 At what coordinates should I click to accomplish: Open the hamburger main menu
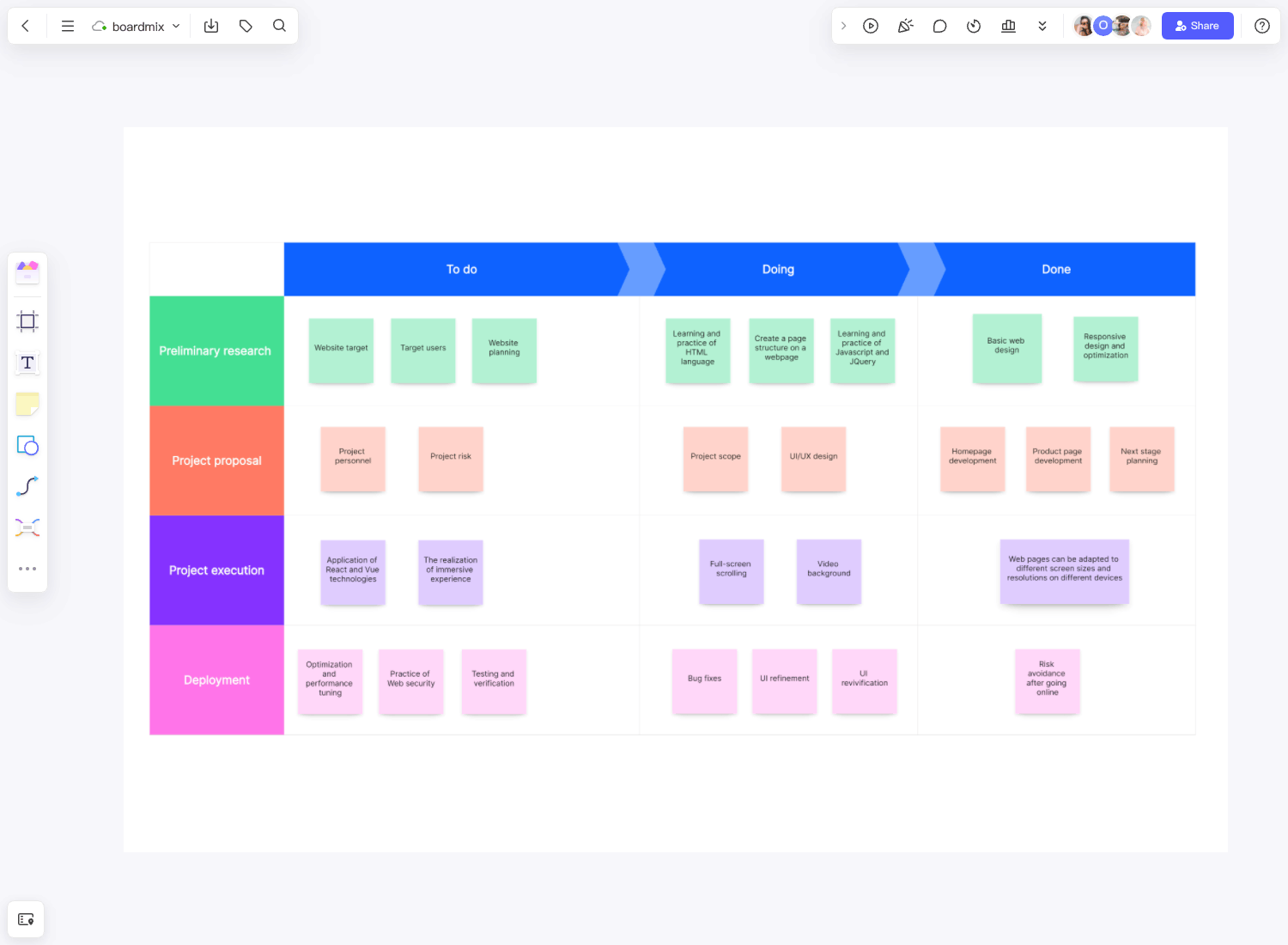coord(68,26)
